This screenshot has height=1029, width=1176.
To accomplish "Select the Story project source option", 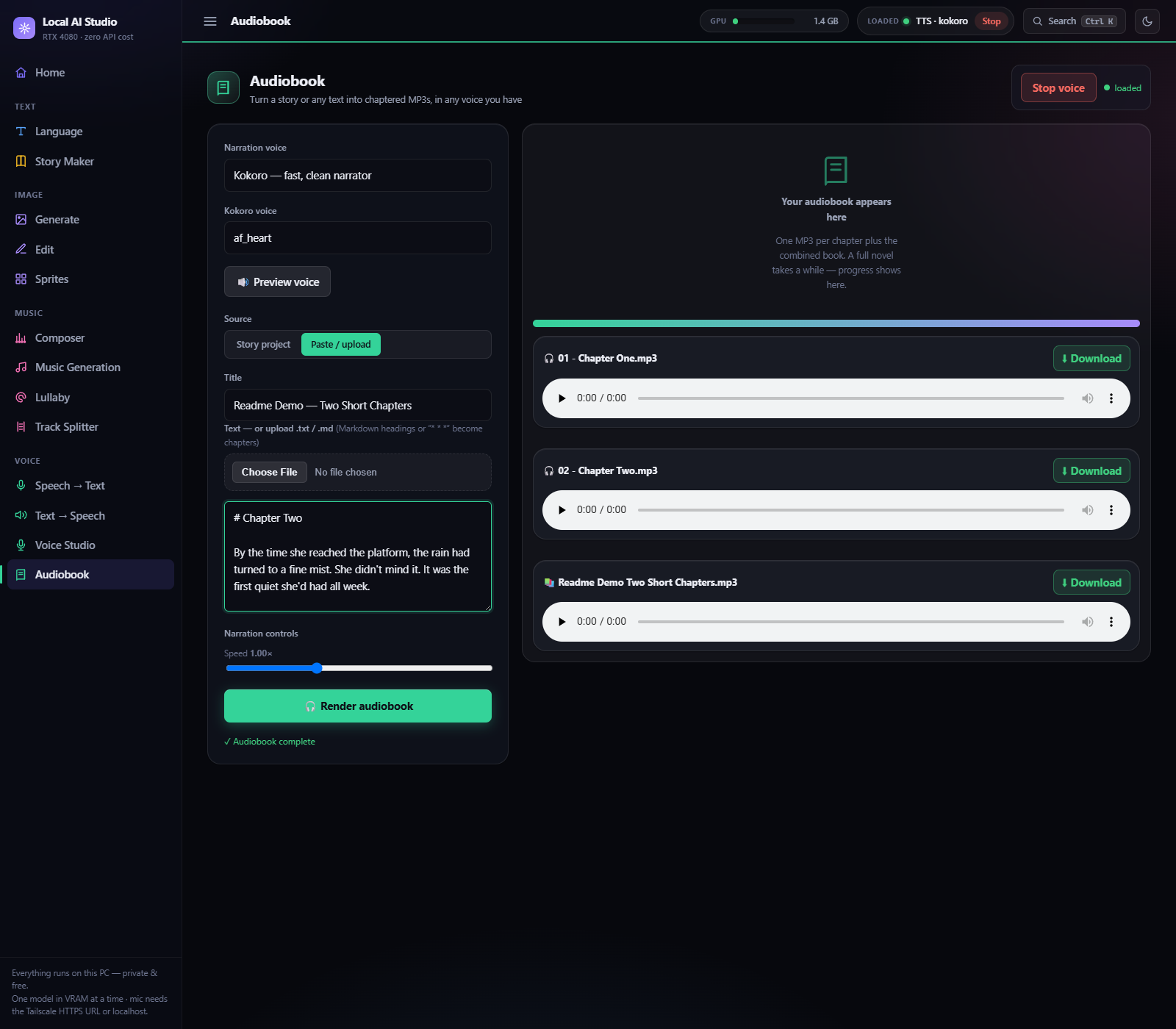I will pos(263,345).
